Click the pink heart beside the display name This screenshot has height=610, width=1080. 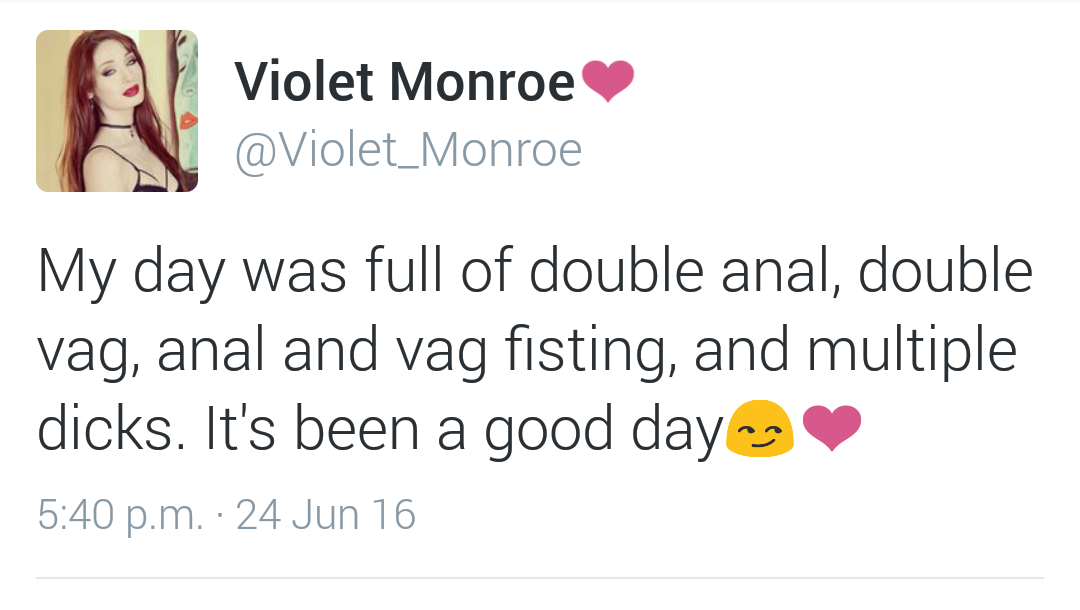[608, 81]
